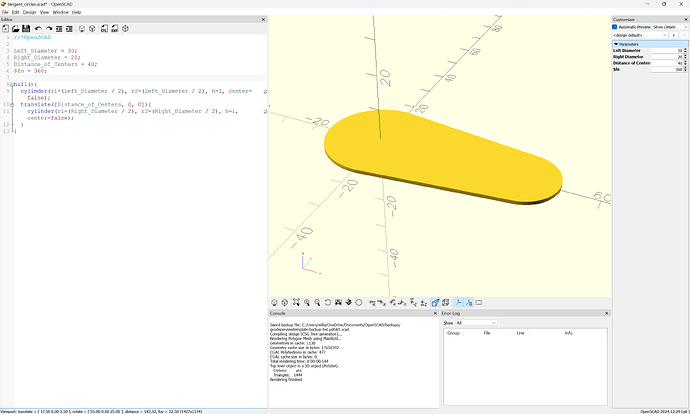
Task: Click the Unindent icon in editor toolbar
Action: click(59, 29)
